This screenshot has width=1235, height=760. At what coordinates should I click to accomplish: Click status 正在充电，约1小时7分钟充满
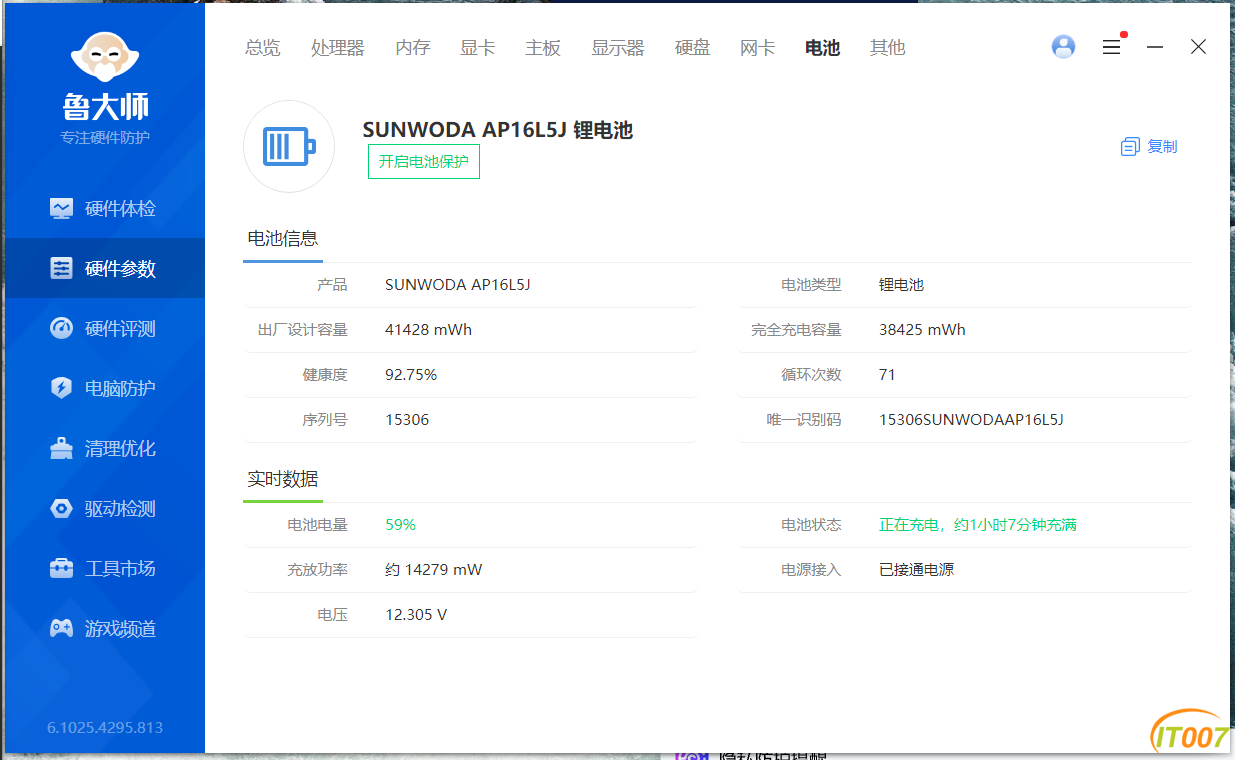(978, 525)
